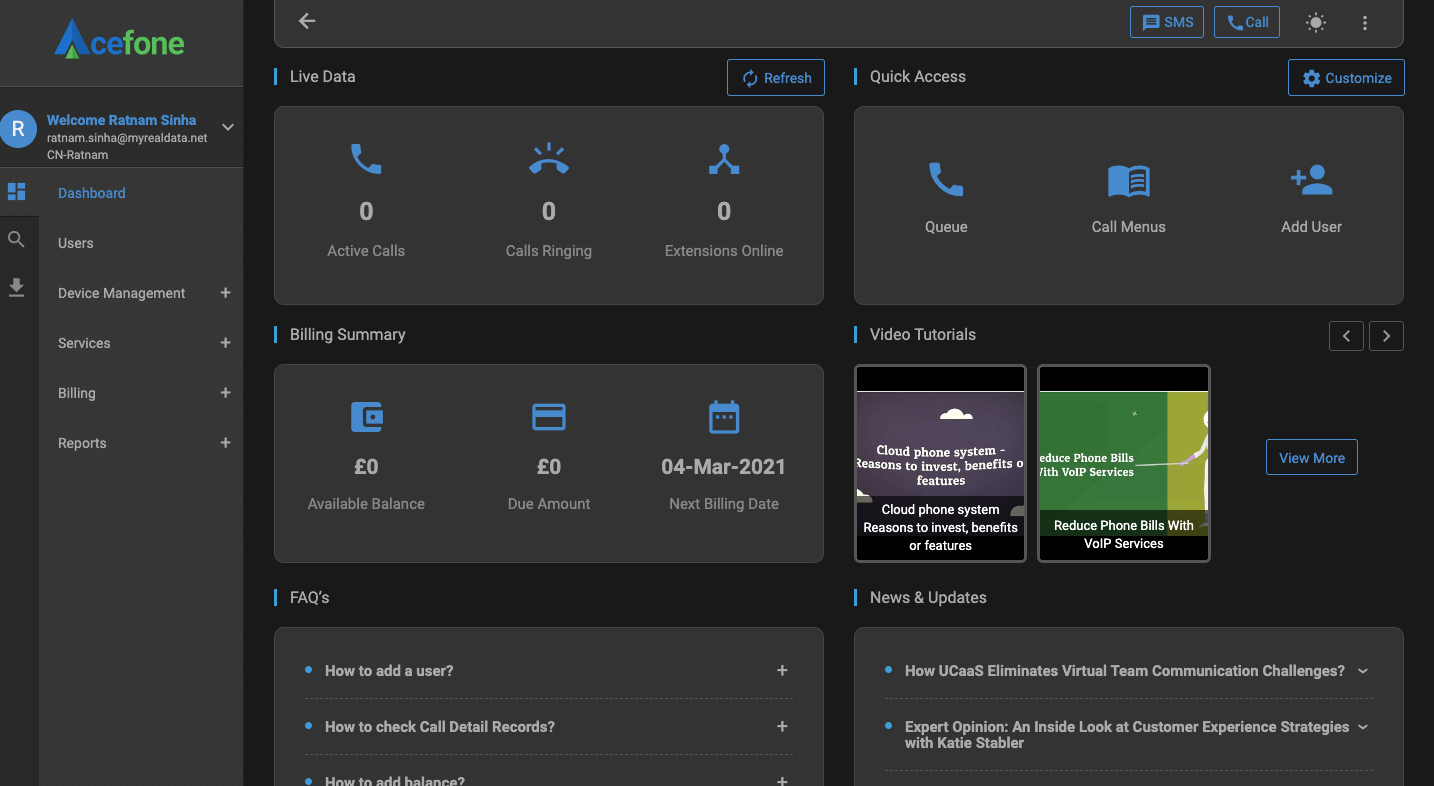Click the ratnam.sinha@myrealdata.net email text
This screenshot has width=1434, height=786.
point(127,138)
